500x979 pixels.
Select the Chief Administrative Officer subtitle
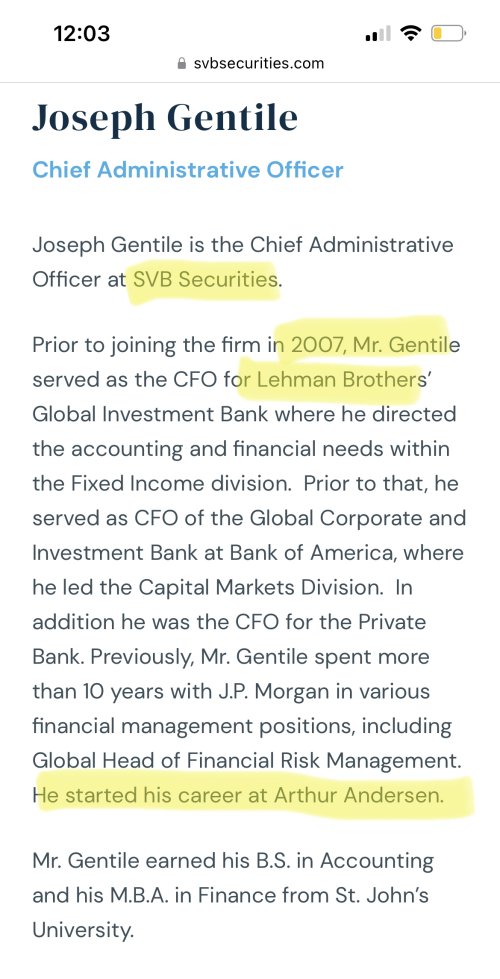tap(188, 169)
